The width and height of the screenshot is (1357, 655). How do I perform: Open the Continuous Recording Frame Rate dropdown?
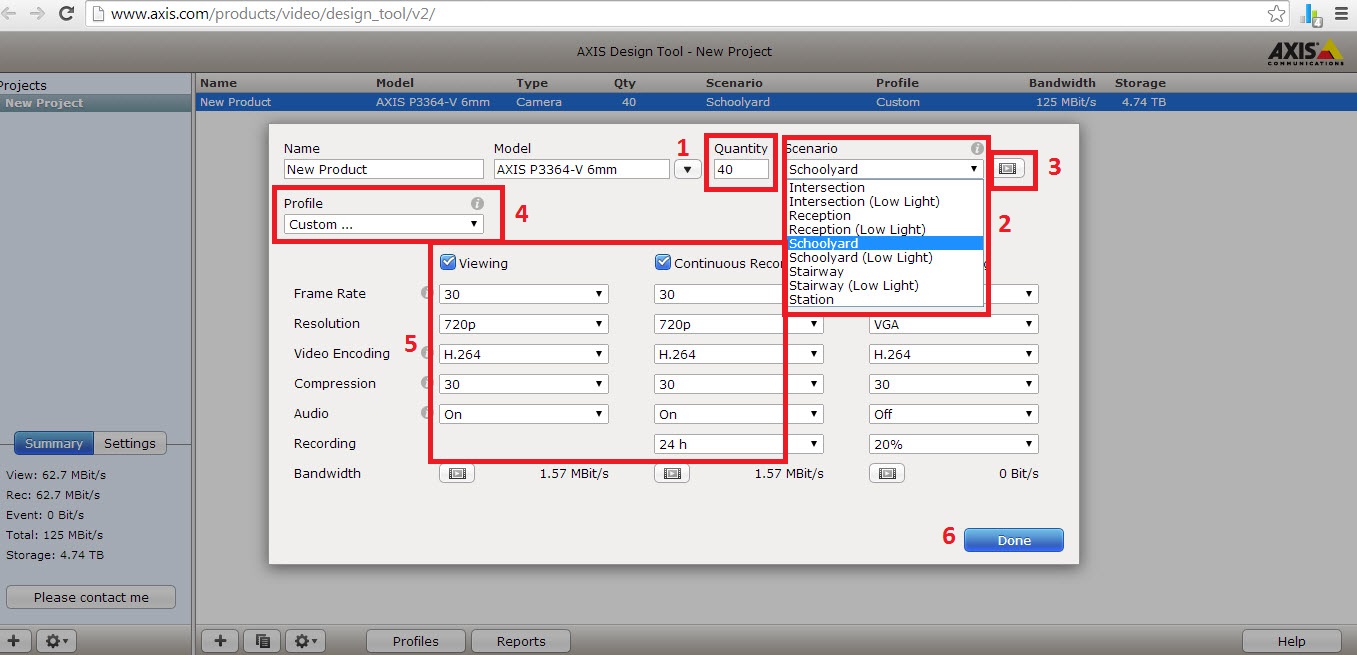coord(739,294)
